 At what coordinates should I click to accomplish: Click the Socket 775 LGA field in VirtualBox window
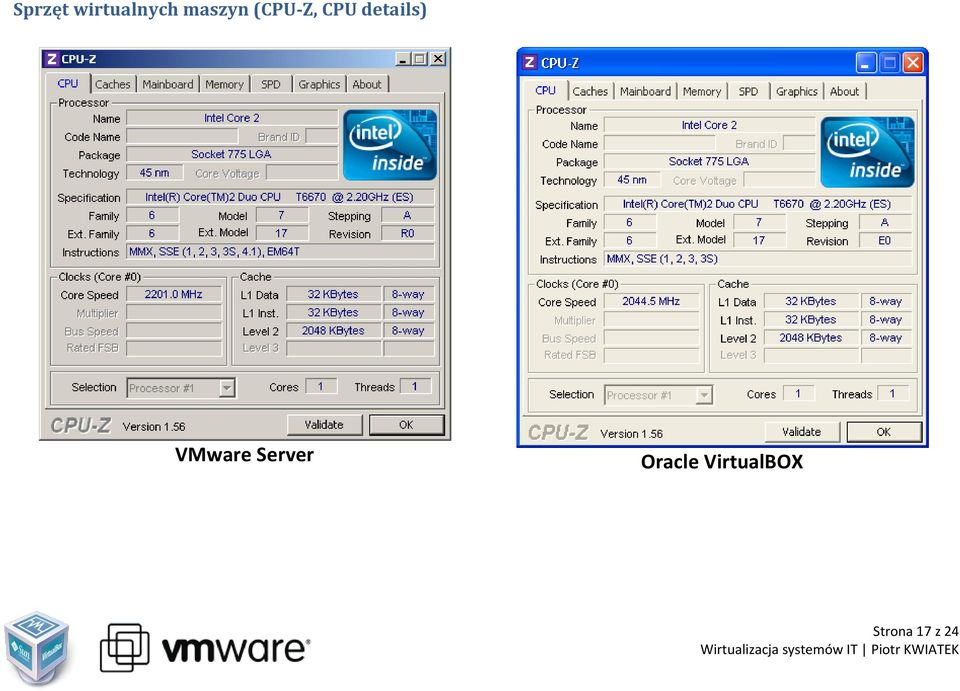710,162
